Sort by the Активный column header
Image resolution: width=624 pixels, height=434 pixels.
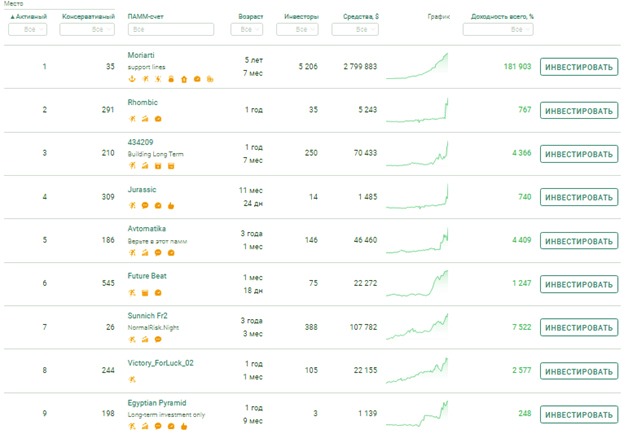[x=28, y=17]
